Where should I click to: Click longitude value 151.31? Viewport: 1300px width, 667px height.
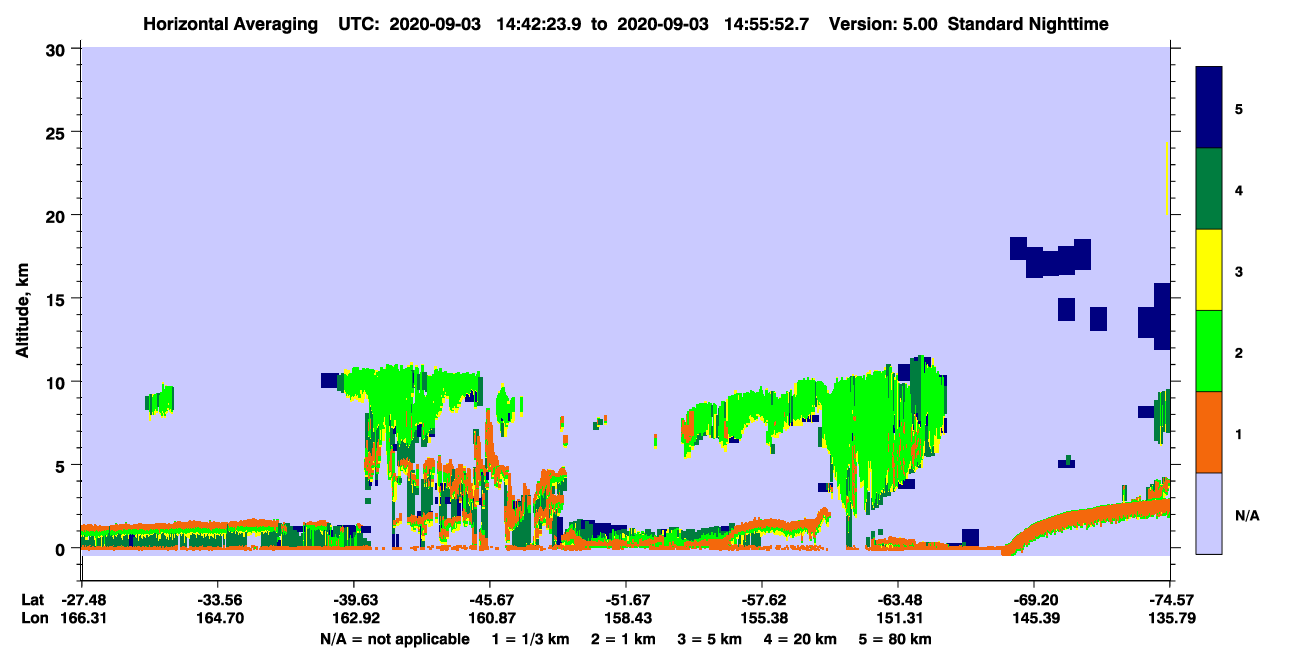click(x=898, y=619)
